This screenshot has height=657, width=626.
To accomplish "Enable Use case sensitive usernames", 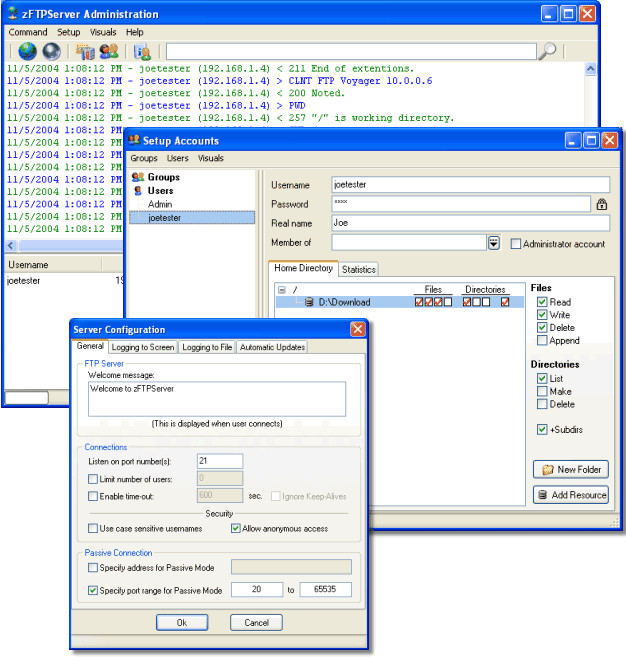I will [x=93, y=528].
